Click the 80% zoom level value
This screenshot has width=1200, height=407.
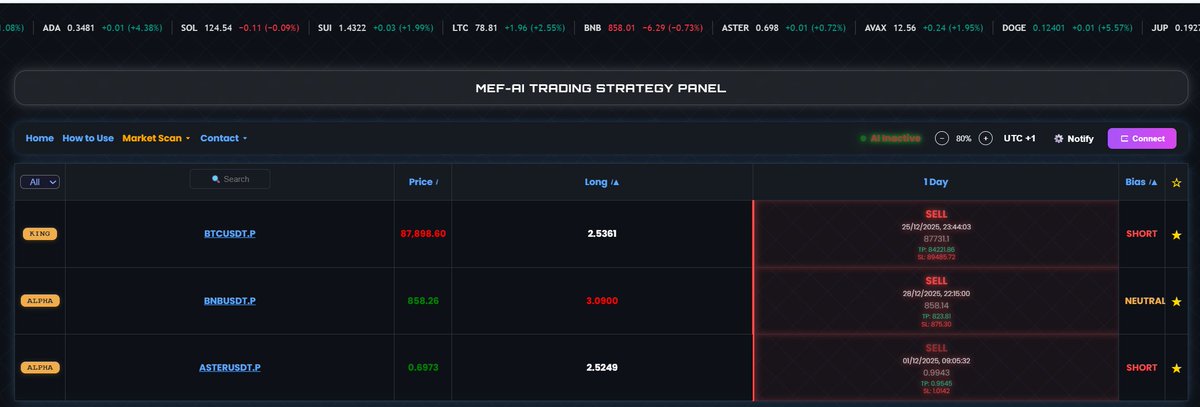coord(964,138)
